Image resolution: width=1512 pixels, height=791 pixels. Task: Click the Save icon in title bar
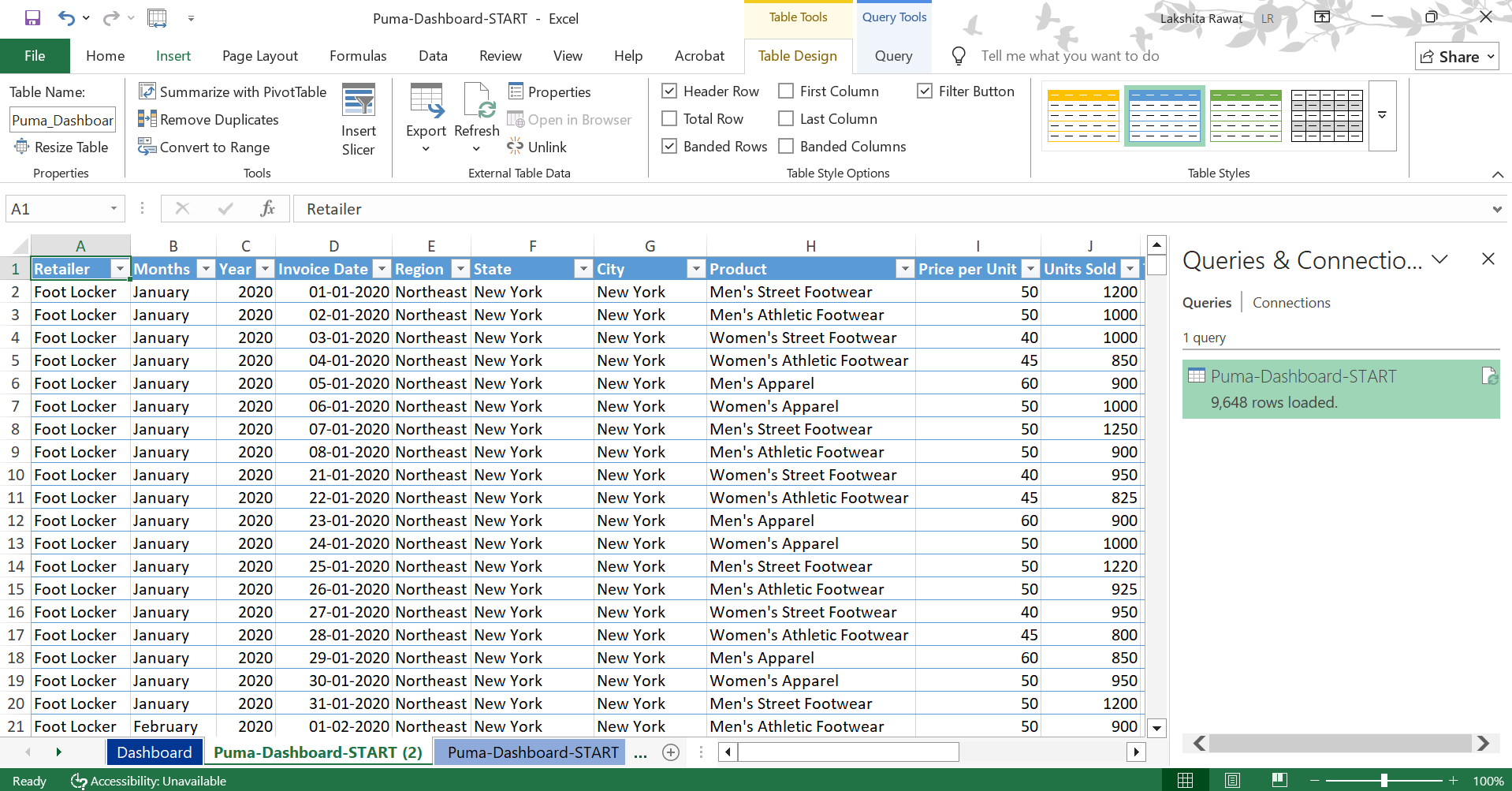click(32, 18)
